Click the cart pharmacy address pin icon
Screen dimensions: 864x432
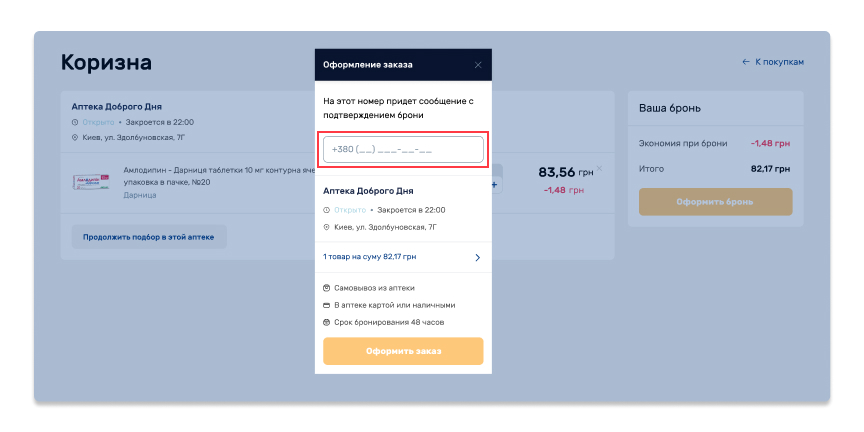[x=75, y=137]
